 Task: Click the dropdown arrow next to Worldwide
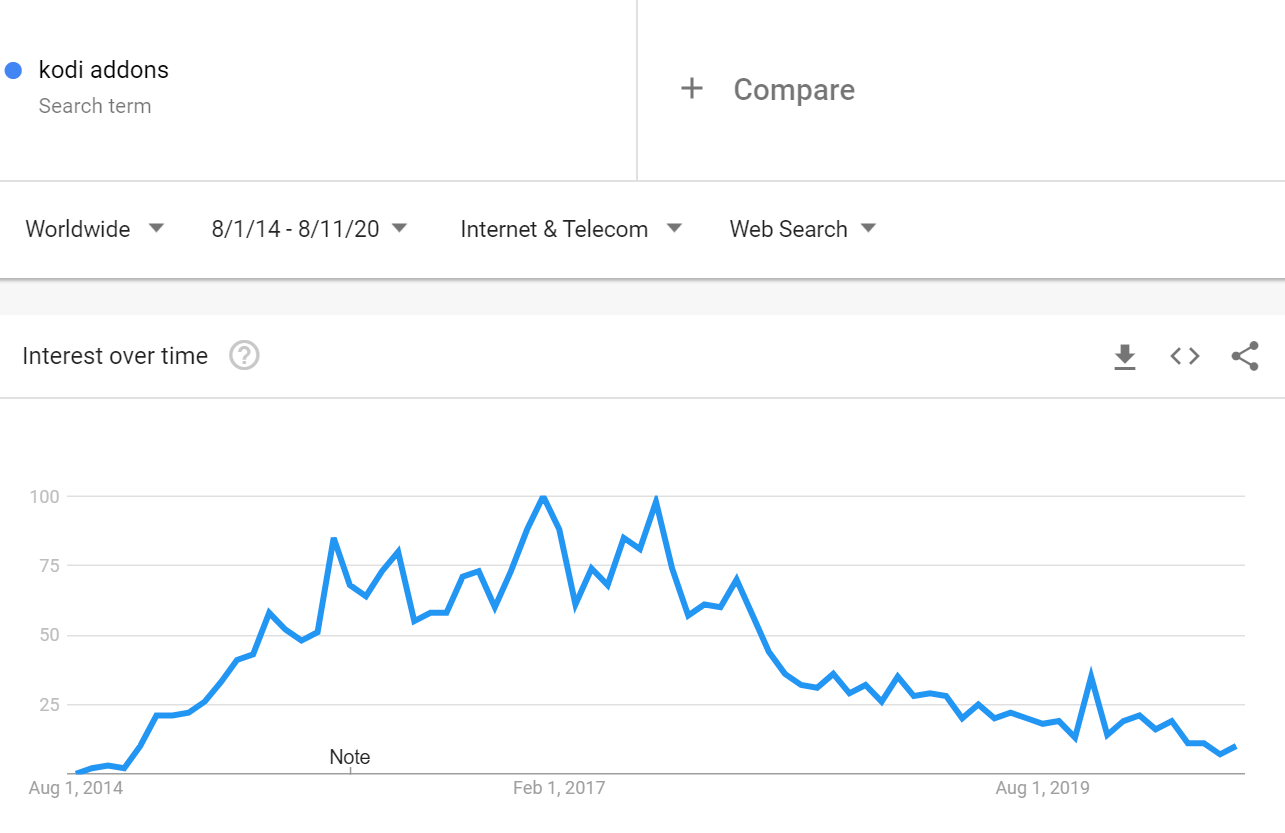[156, 228]
